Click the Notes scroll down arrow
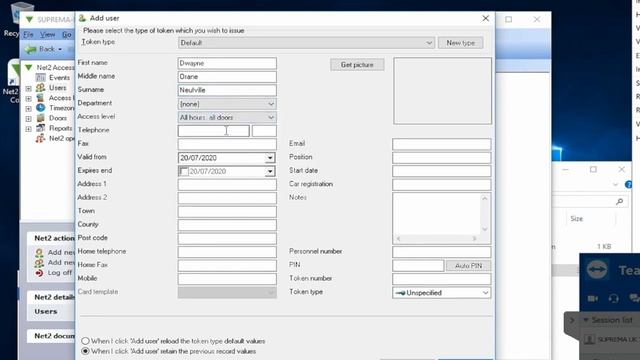The height and width of the screenshot is (360, 640). pyautogui.click(x=485, y=229)
